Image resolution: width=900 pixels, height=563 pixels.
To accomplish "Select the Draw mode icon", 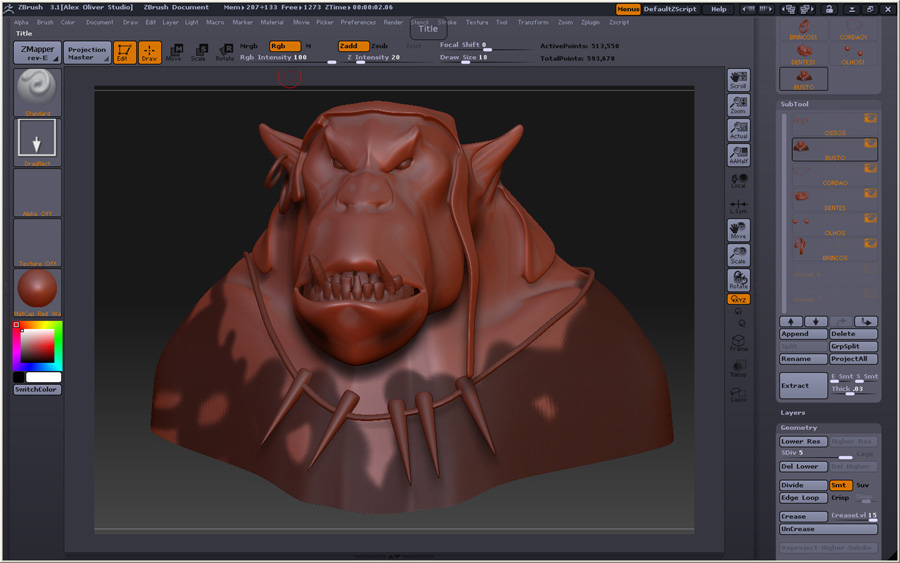I will pos(149,53).
